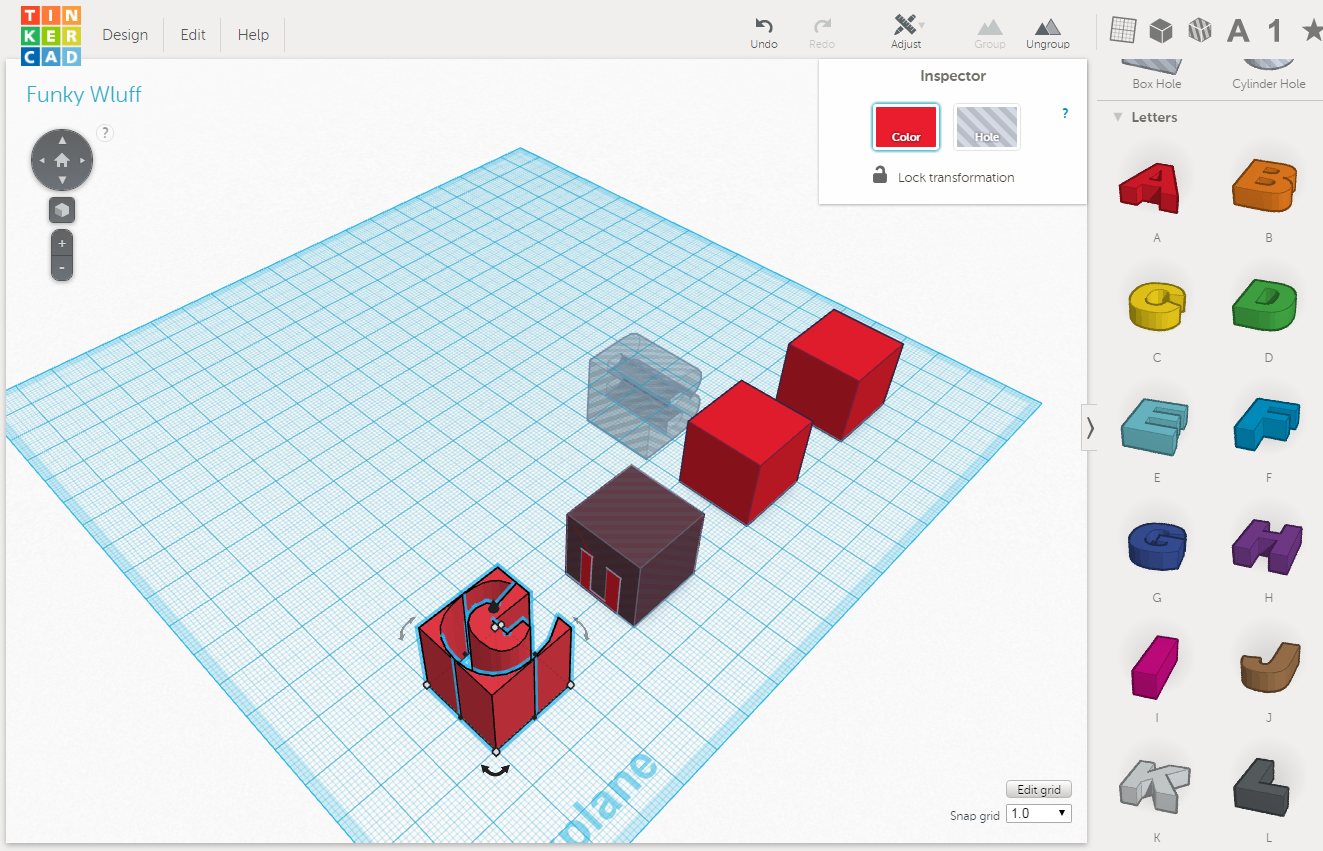Open the Help menu
The height and width of the screenshot is (851, 1323).
pos(252,34)
